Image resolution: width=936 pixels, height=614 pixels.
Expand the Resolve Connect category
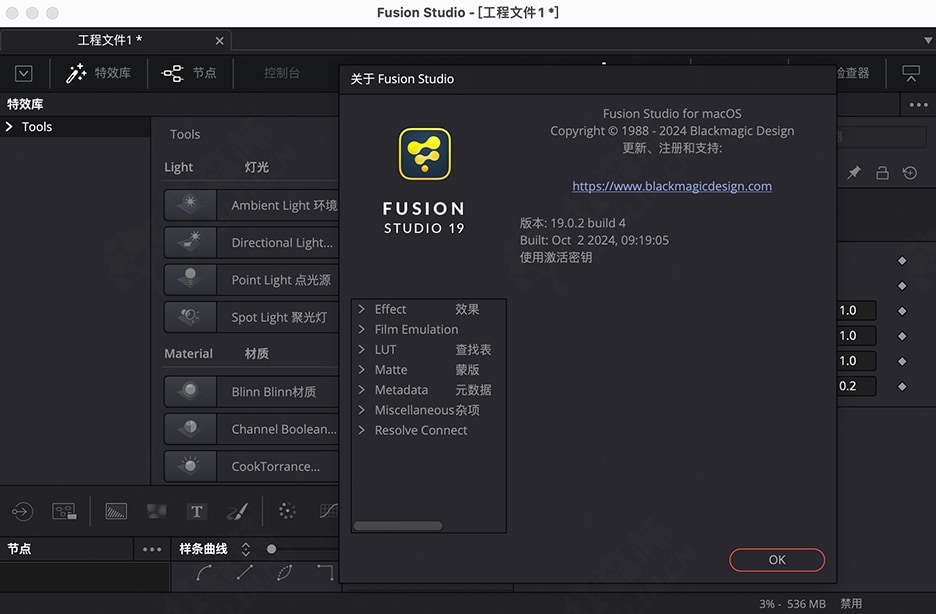pos(361,430)
